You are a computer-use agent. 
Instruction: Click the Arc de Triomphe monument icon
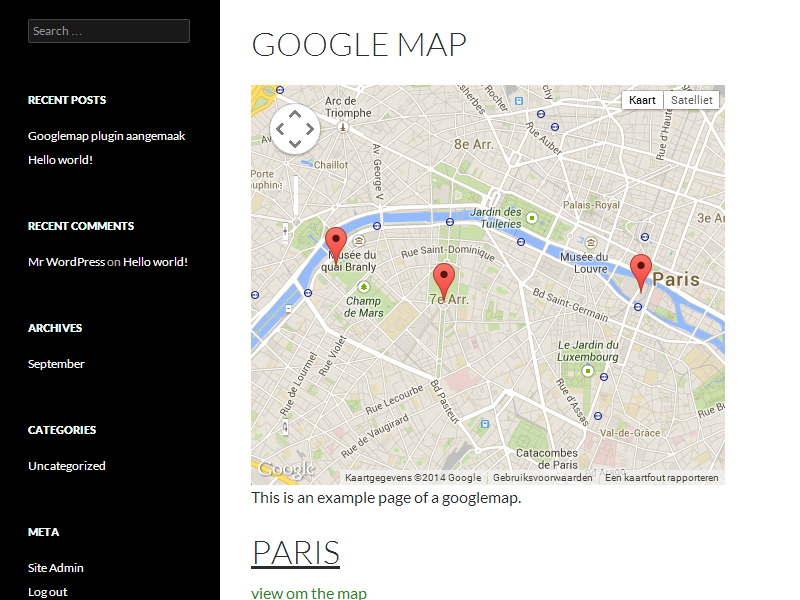tap(343, 128)
